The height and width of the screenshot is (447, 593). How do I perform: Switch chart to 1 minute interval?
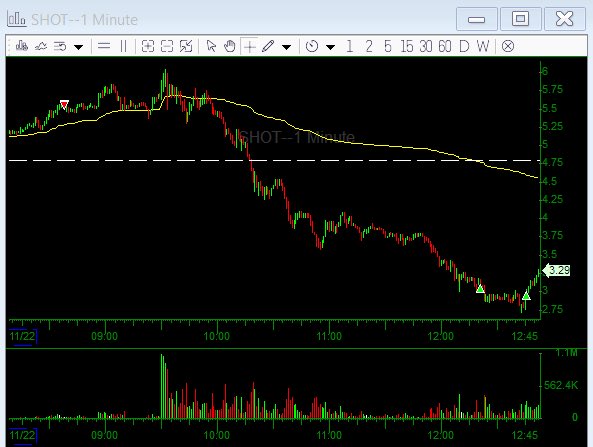[x=349, y=46]
